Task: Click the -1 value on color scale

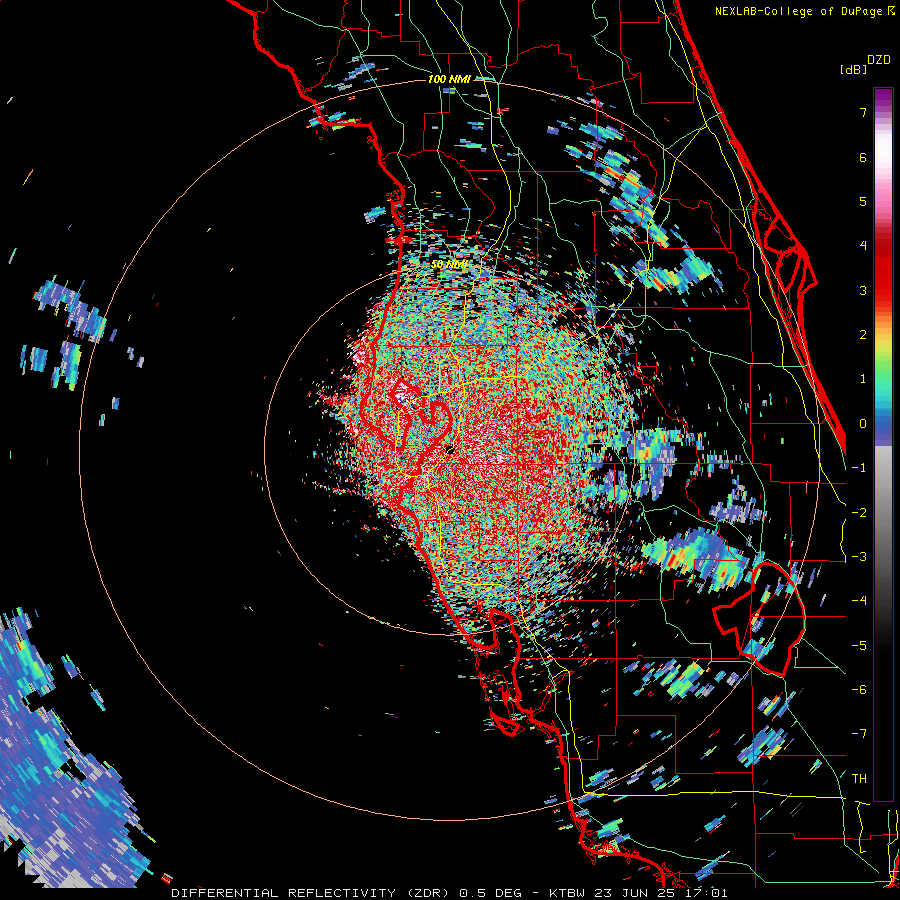Action: pyautogui.click(x=859, y=468)
